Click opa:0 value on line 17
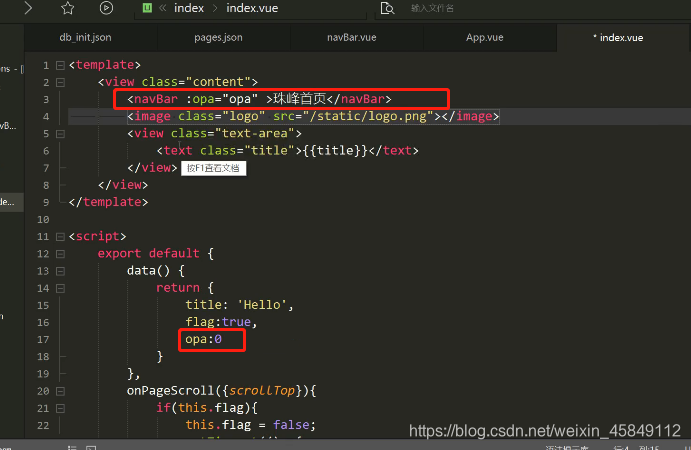 (203, 339)
